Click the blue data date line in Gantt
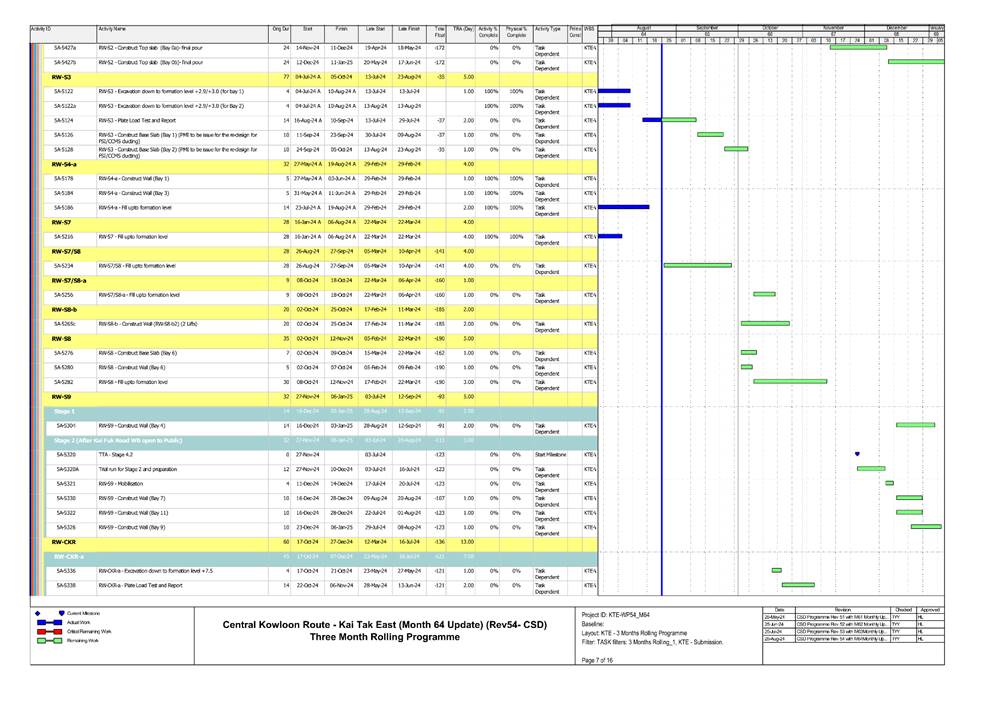This screenshot has height=708, width=1001. click(661, 300)
